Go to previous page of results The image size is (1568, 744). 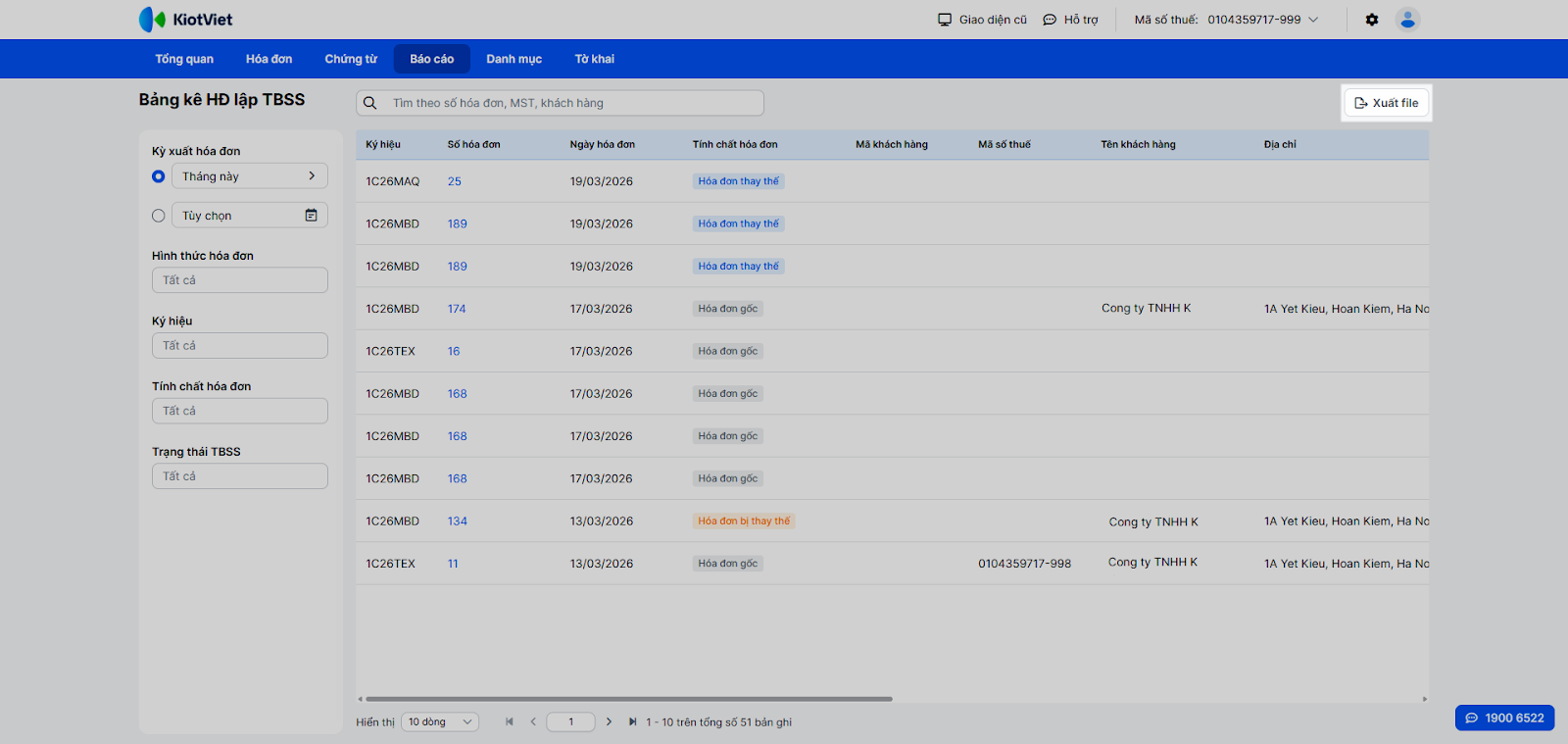point(533,722)
